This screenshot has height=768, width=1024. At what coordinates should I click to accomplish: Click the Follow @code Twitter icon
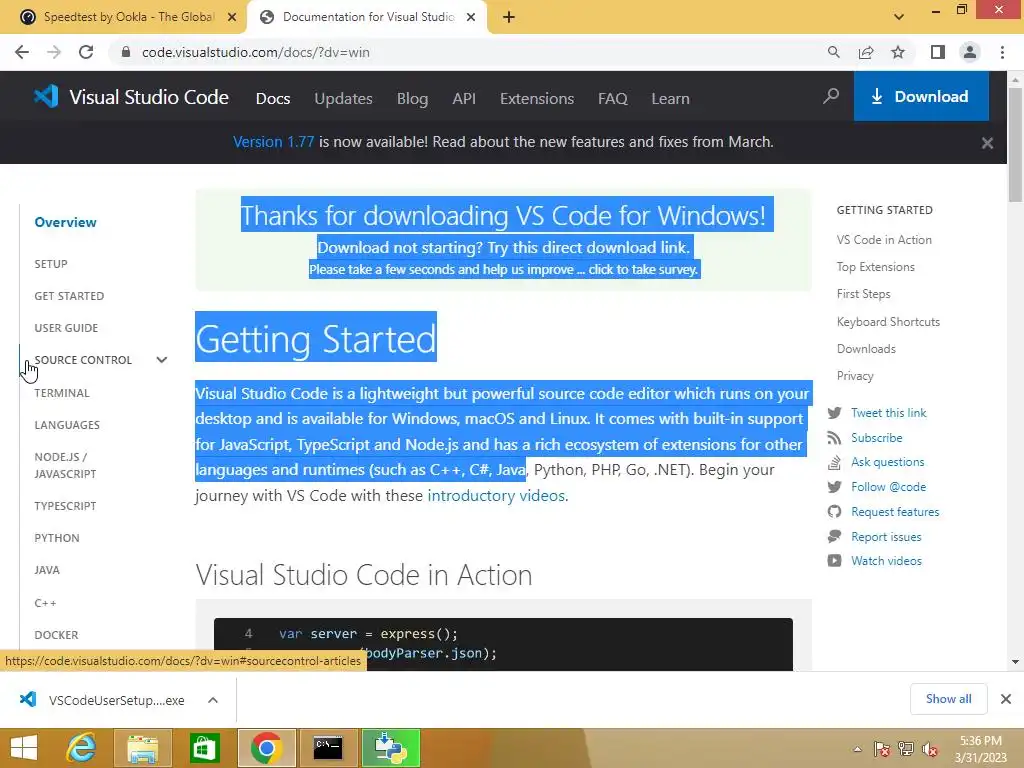[x=834, y=487]
